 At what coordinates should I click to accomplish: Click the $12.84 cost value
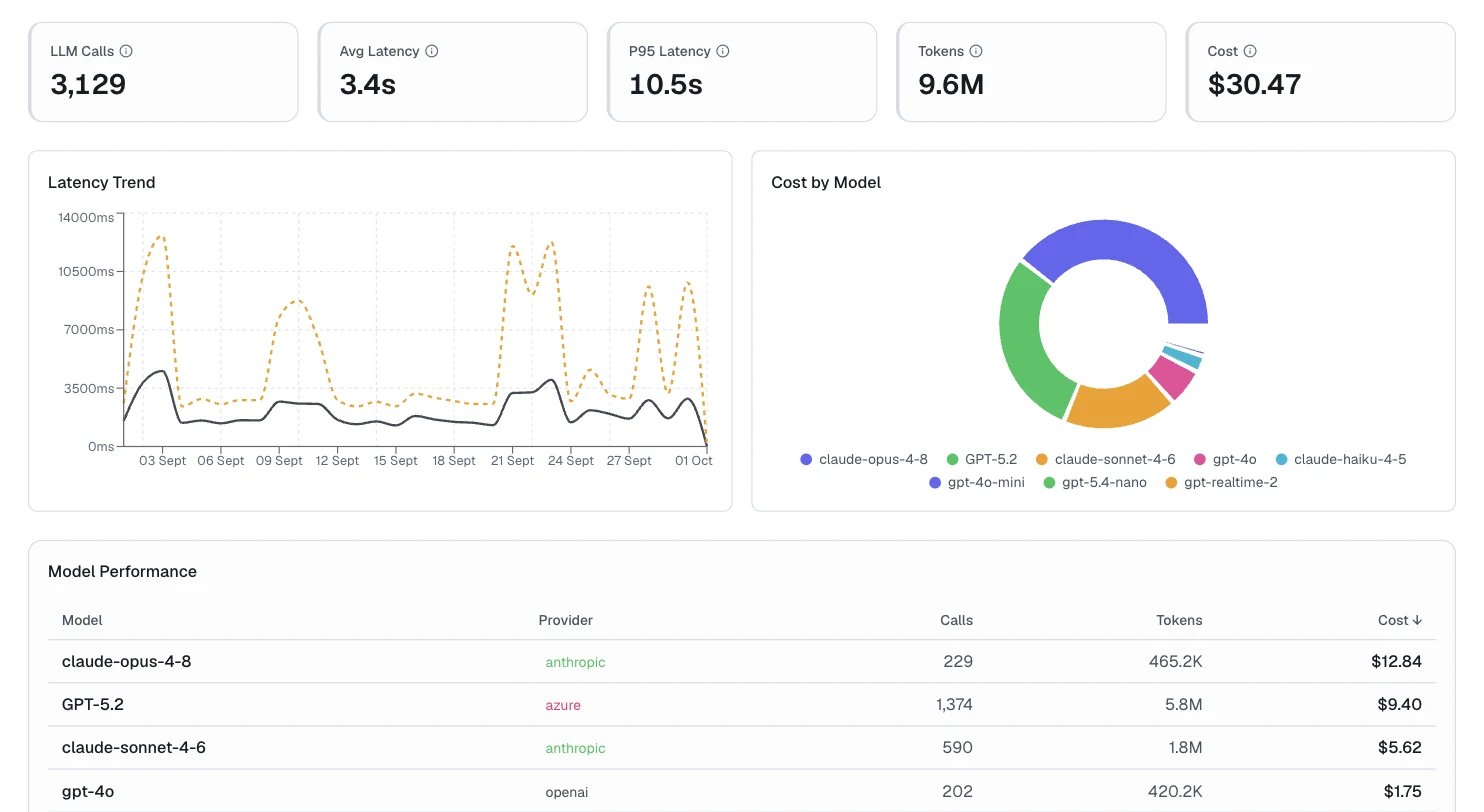point(1397,661)
